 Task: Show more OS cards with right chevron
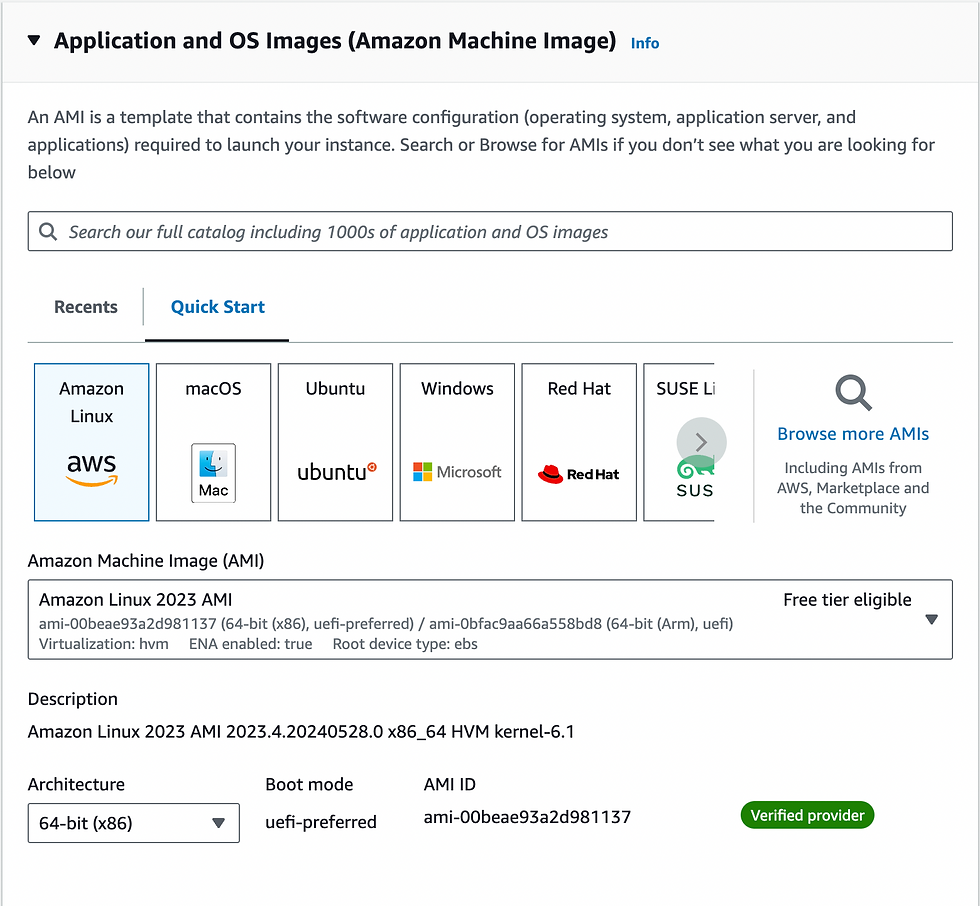(x=701, y=442)
